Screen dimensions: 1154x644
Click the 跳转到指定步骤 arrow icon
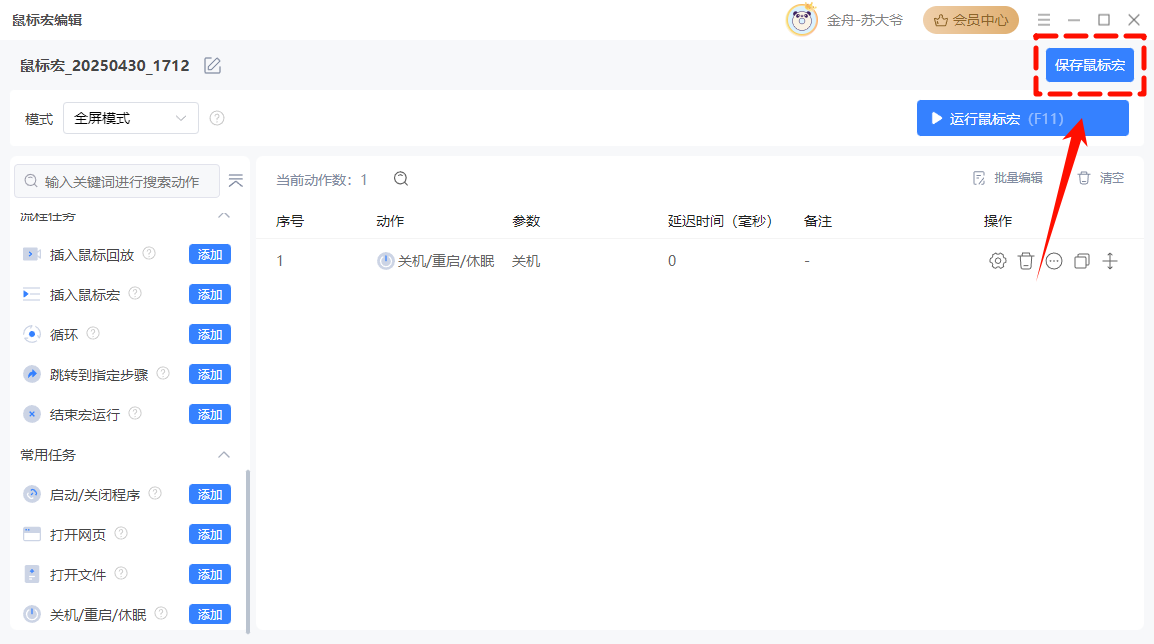pyautogui.click(x=32, y=374)
